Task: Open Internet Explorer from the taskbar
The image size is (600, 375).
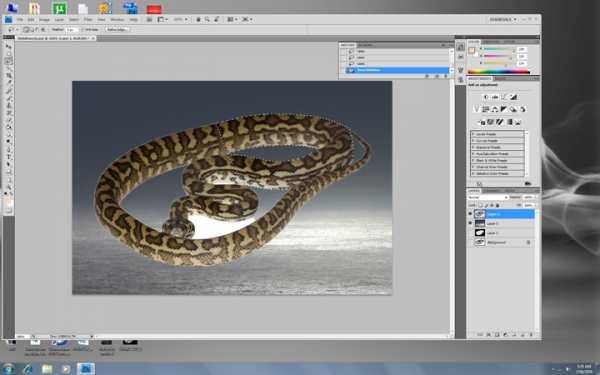Action: pyautogui.click(x=28, y=369)
